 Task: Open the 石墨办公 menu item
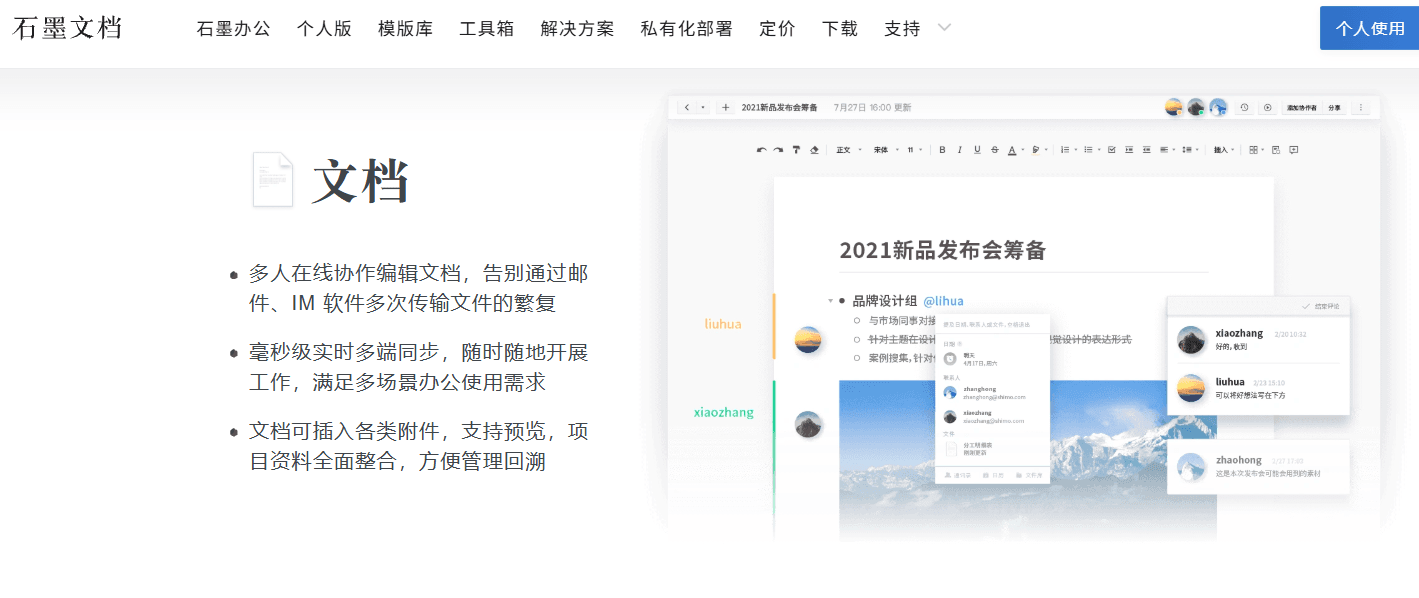233,28
